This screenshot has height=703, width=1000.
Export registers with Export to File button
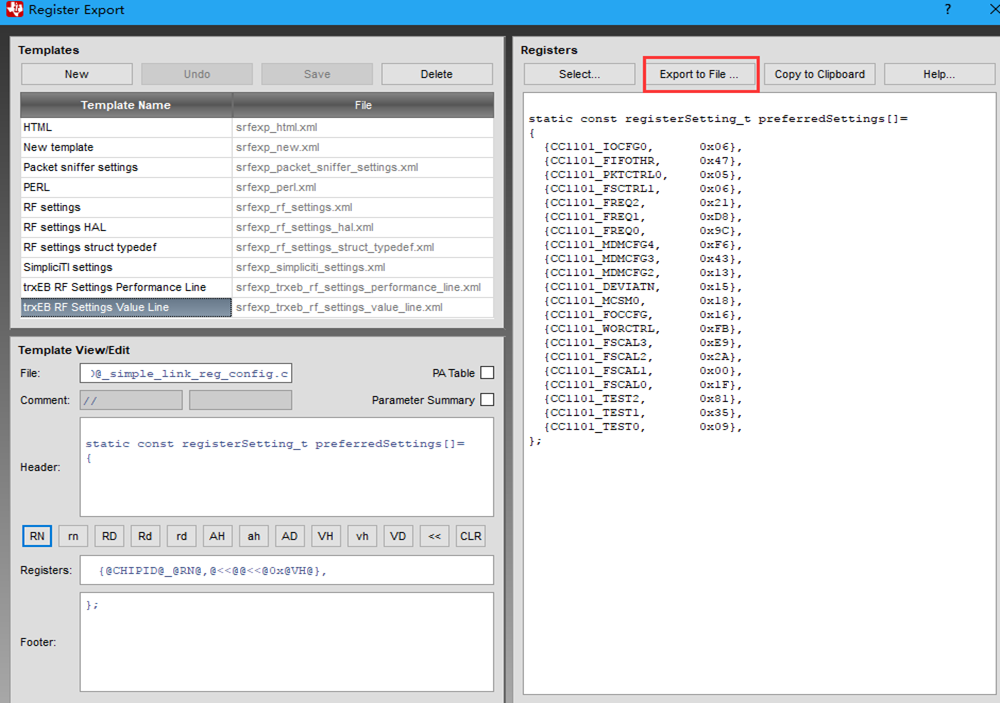point(699,74)
